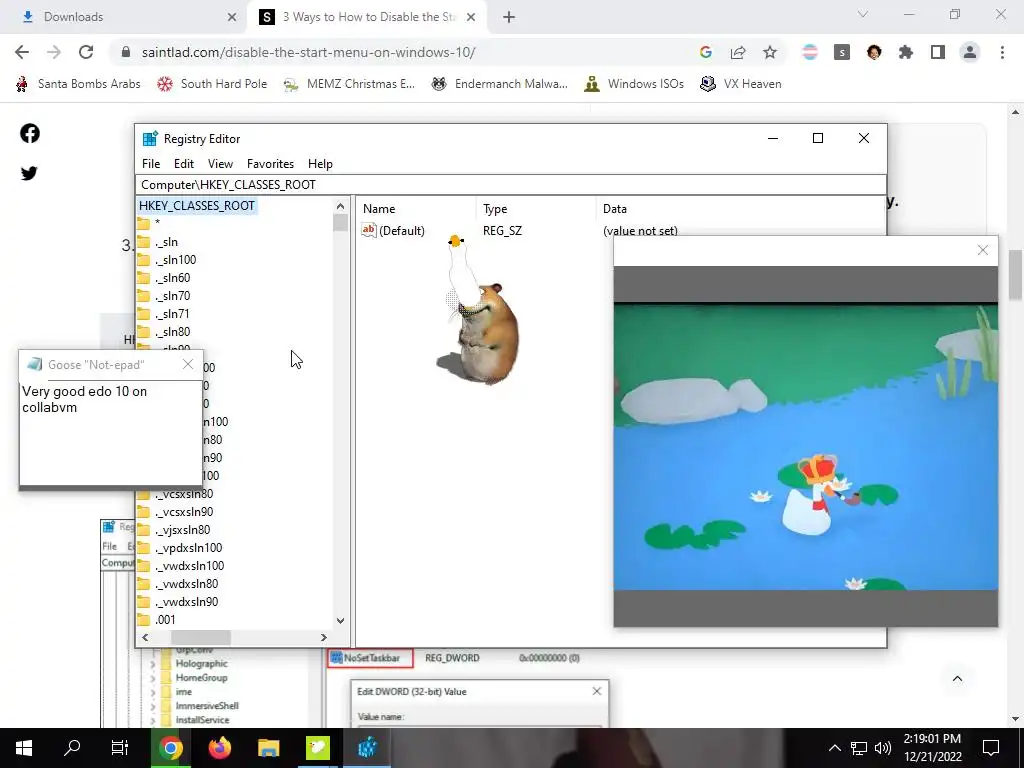Open the Extensions puzzle icon

[x=906, y=52]
